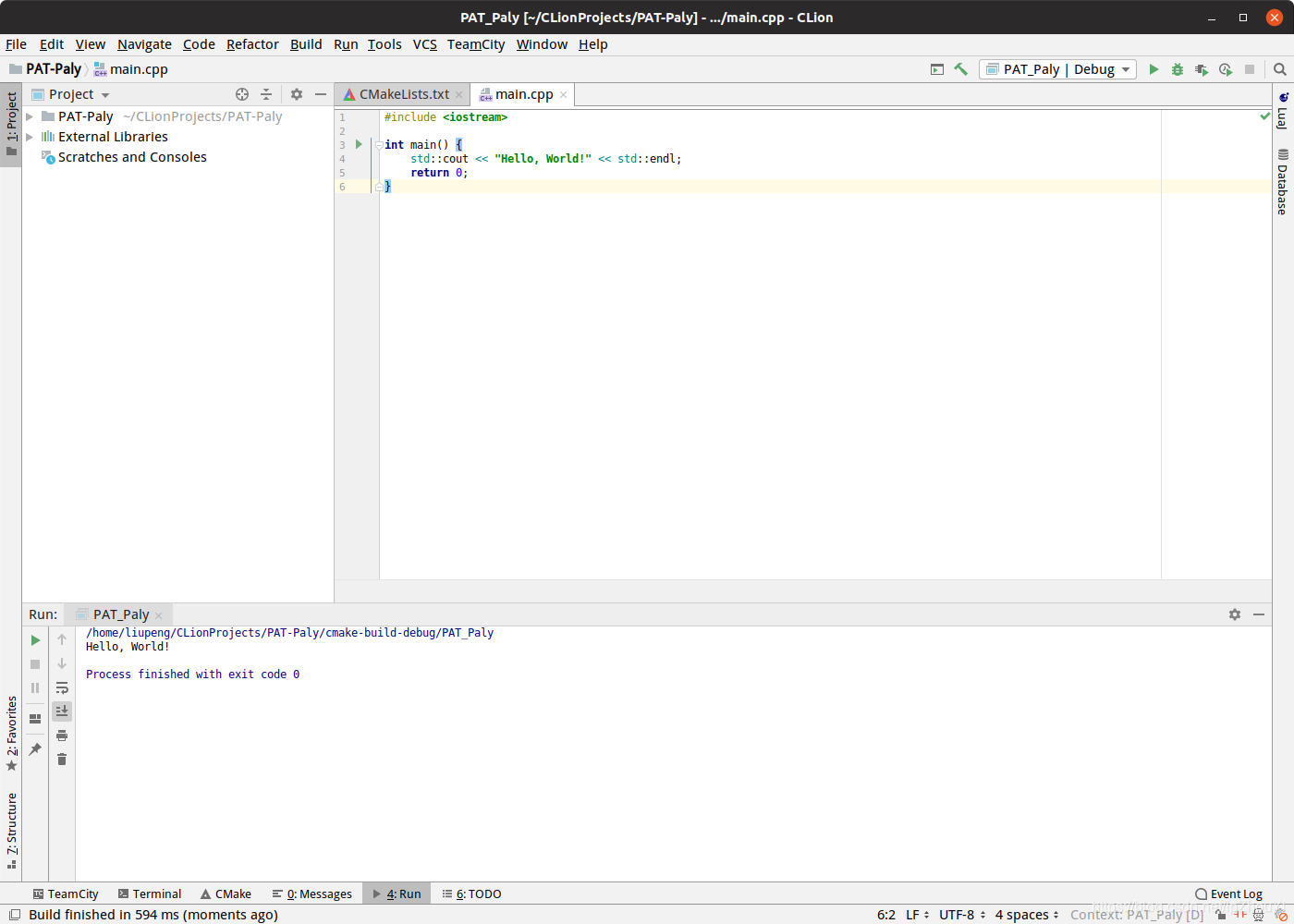Open the TeamCity menu
Screen dimensions: 1294x924
coord(476,44)
